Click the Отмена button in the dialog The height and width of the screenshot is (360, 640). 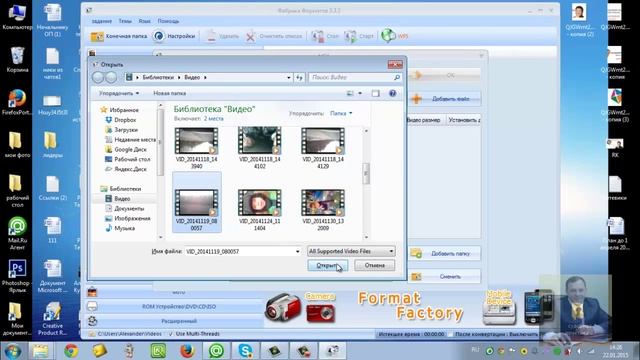(x=375, y=265)
